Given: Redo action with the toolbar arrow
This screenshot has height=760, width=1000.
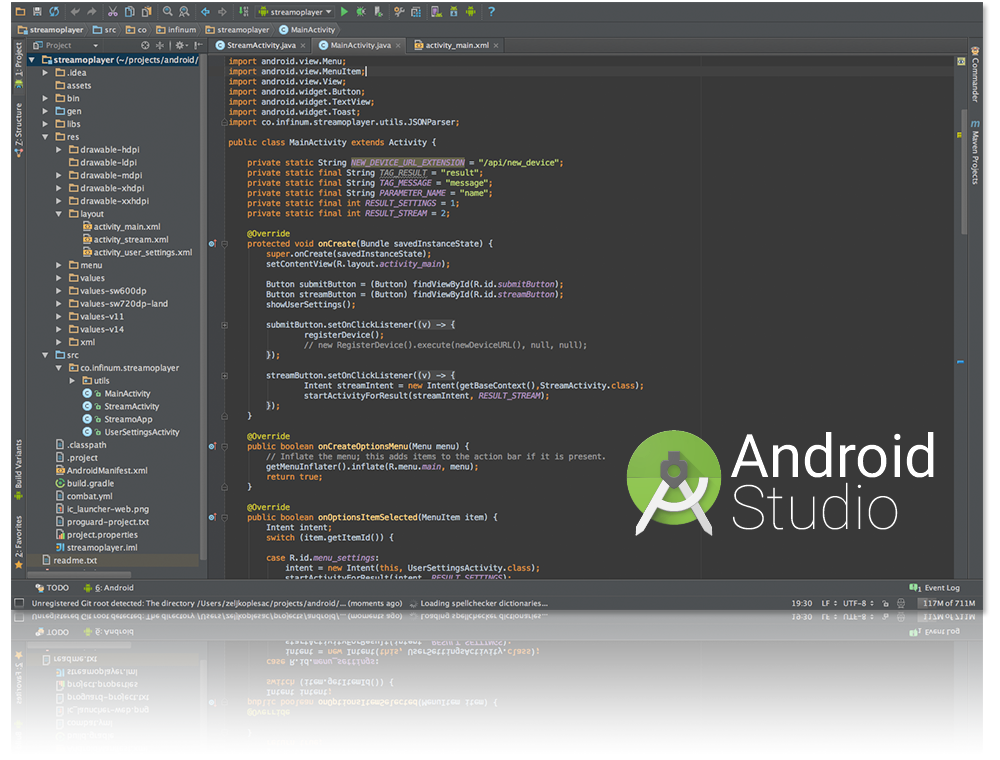Looking at the screenshot, I should [x=92, y=11].
